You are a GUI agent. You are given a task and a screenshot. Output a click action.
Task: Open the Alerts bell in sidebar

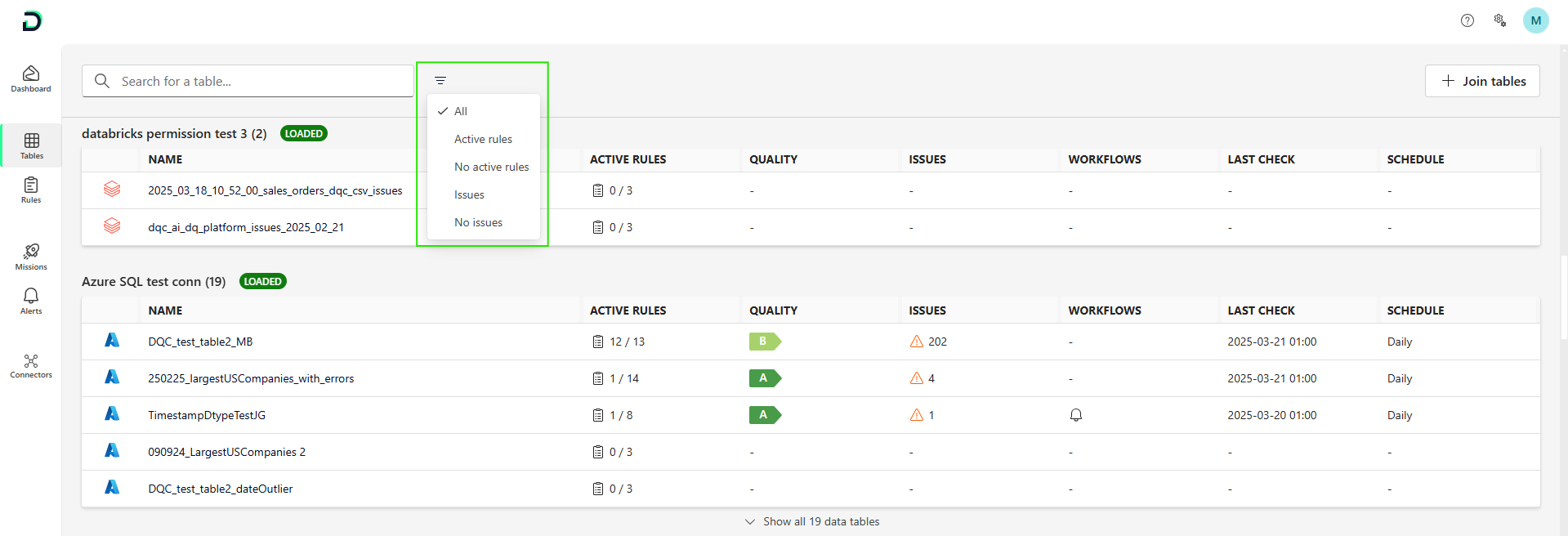click(31, 300)
